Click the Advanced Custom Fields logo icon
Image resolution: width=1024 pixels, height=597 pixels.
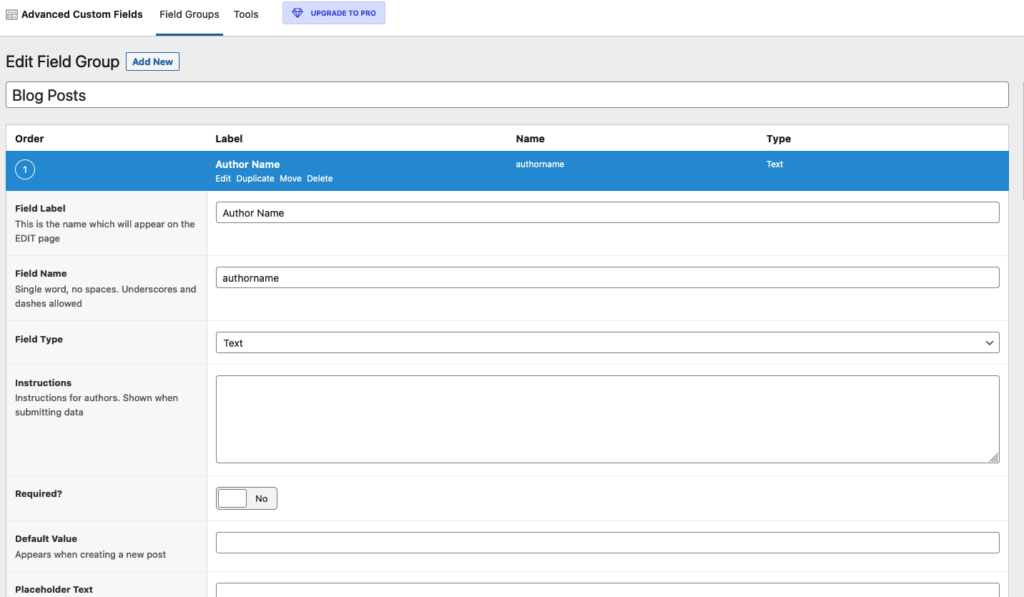point(12,14)
